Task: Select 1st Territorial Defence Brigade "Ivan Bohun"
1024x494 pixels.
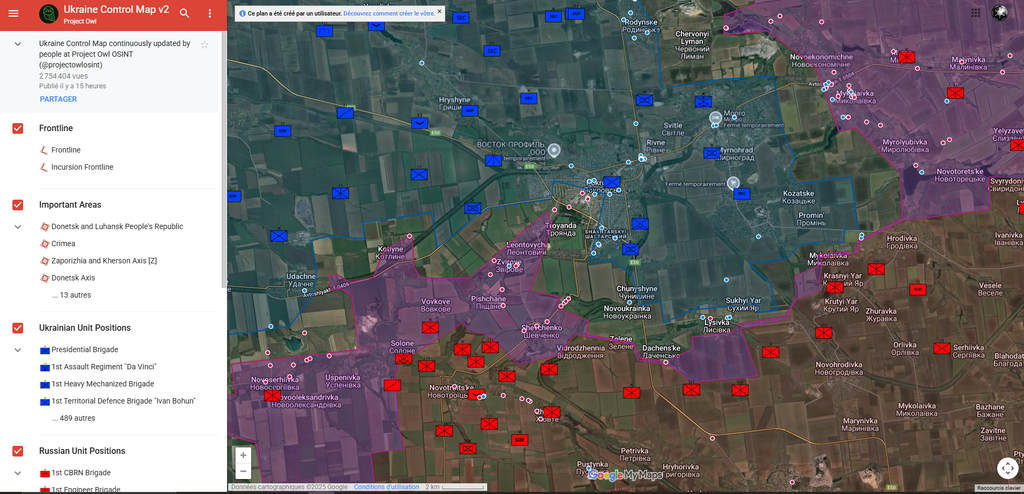Action: tap(123, 401)
